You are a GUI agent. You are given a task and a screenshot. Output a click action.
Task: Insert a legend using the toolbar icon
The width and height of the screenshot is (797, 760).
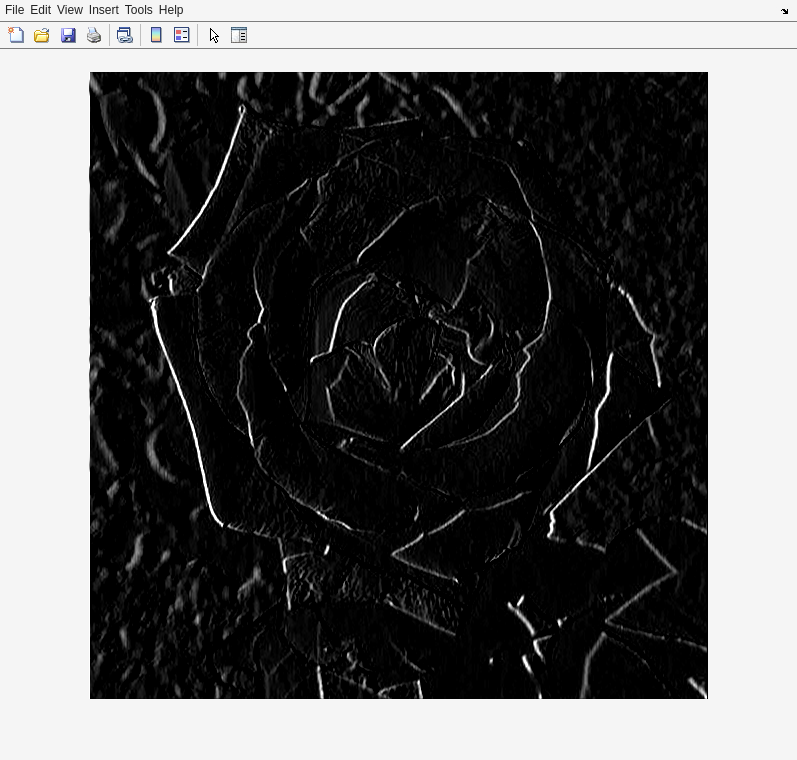182,35
